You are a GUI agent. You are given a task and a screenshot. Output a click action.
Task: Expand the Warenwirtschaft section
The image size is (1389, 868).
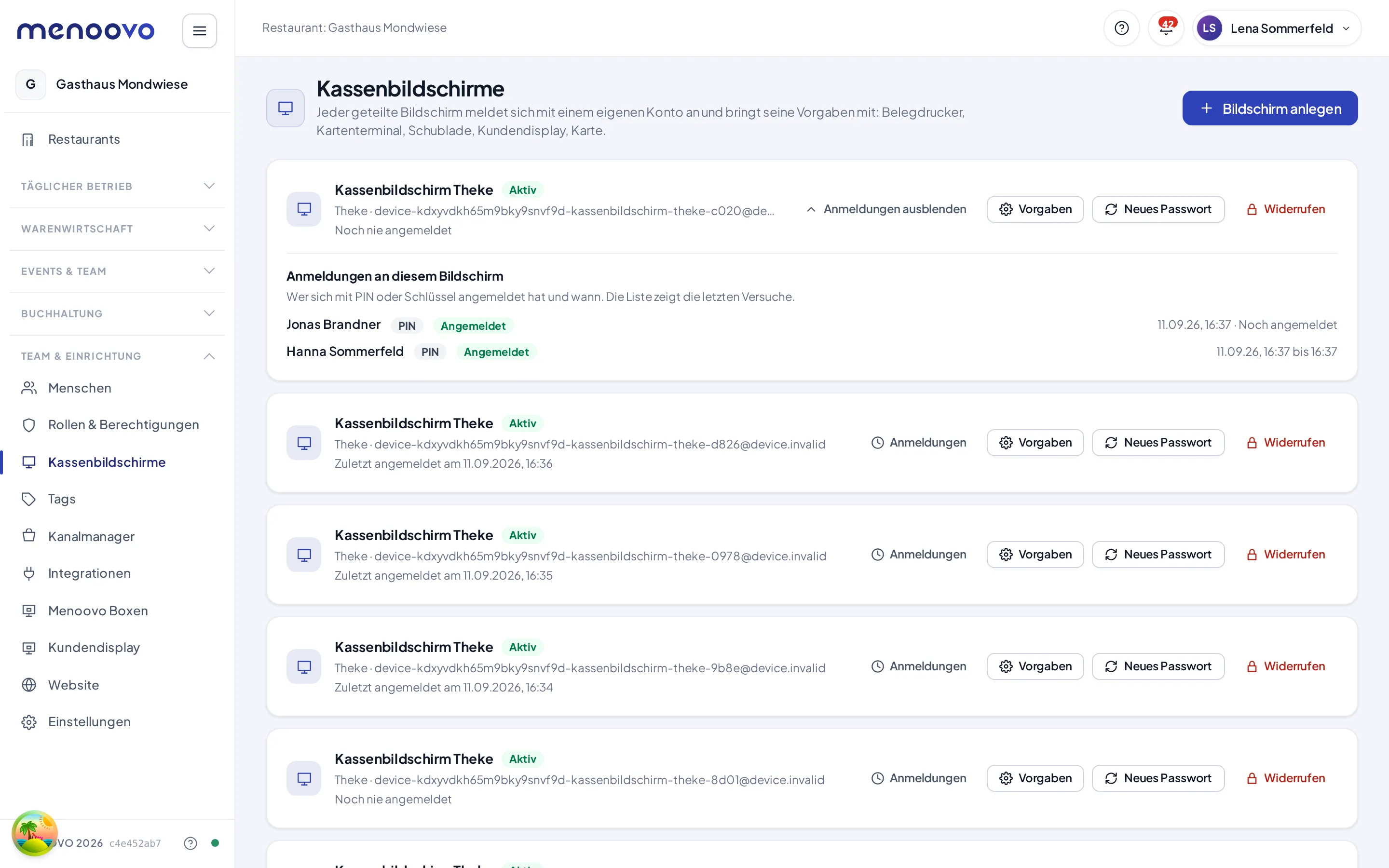point(117,229)
